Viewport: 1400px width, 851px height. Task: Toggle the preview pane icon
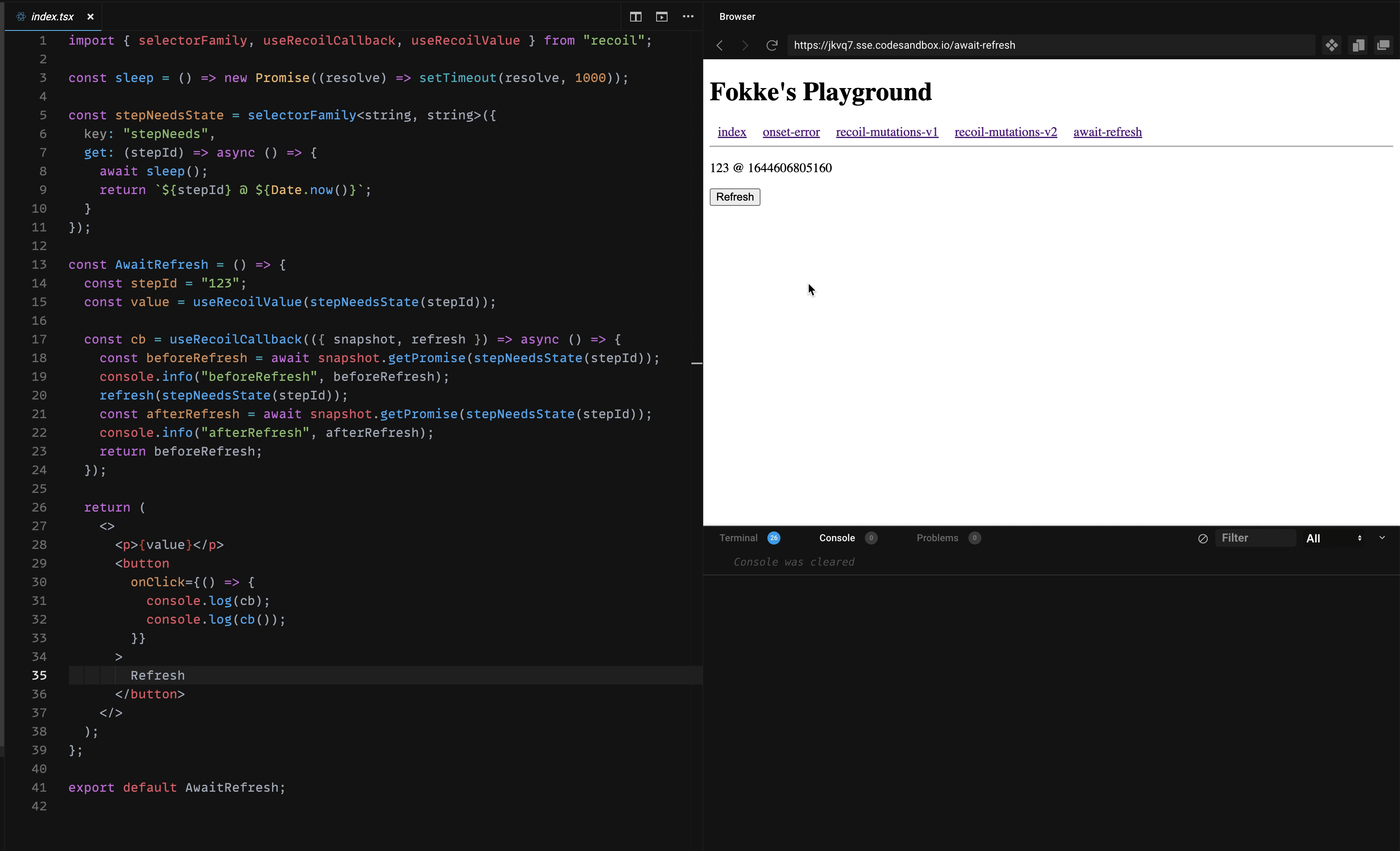click(x=661, y=17)
